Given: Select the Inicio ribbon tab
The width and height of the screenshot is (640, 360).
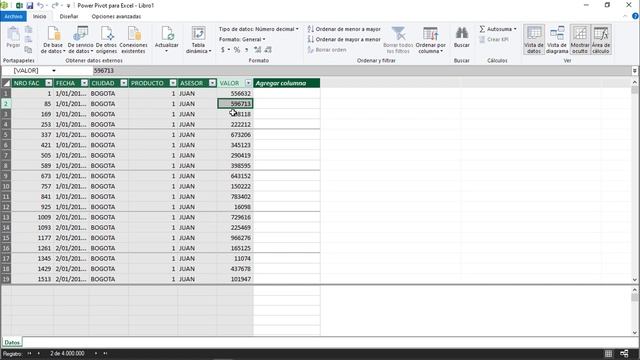Looking at the screenshot, I should [x=40, y=16].
